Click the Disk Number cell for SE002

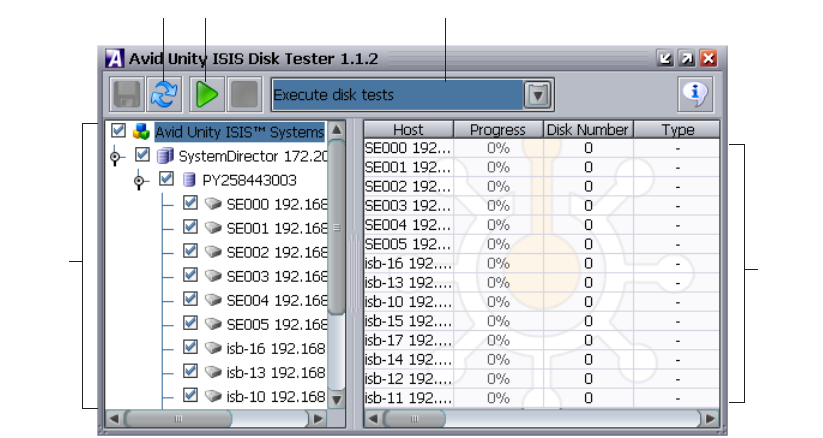point(588,186)
